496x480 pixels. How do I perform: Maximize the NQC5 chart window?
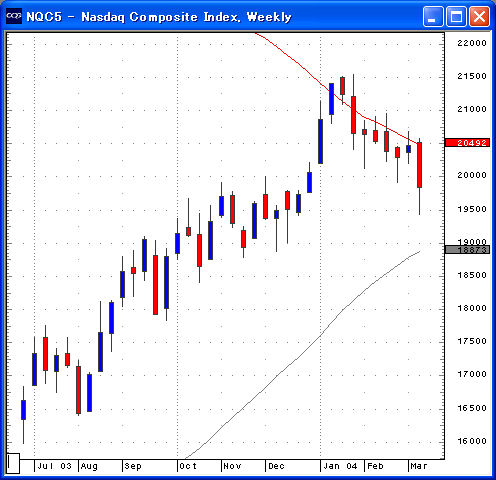coord(456,16)
